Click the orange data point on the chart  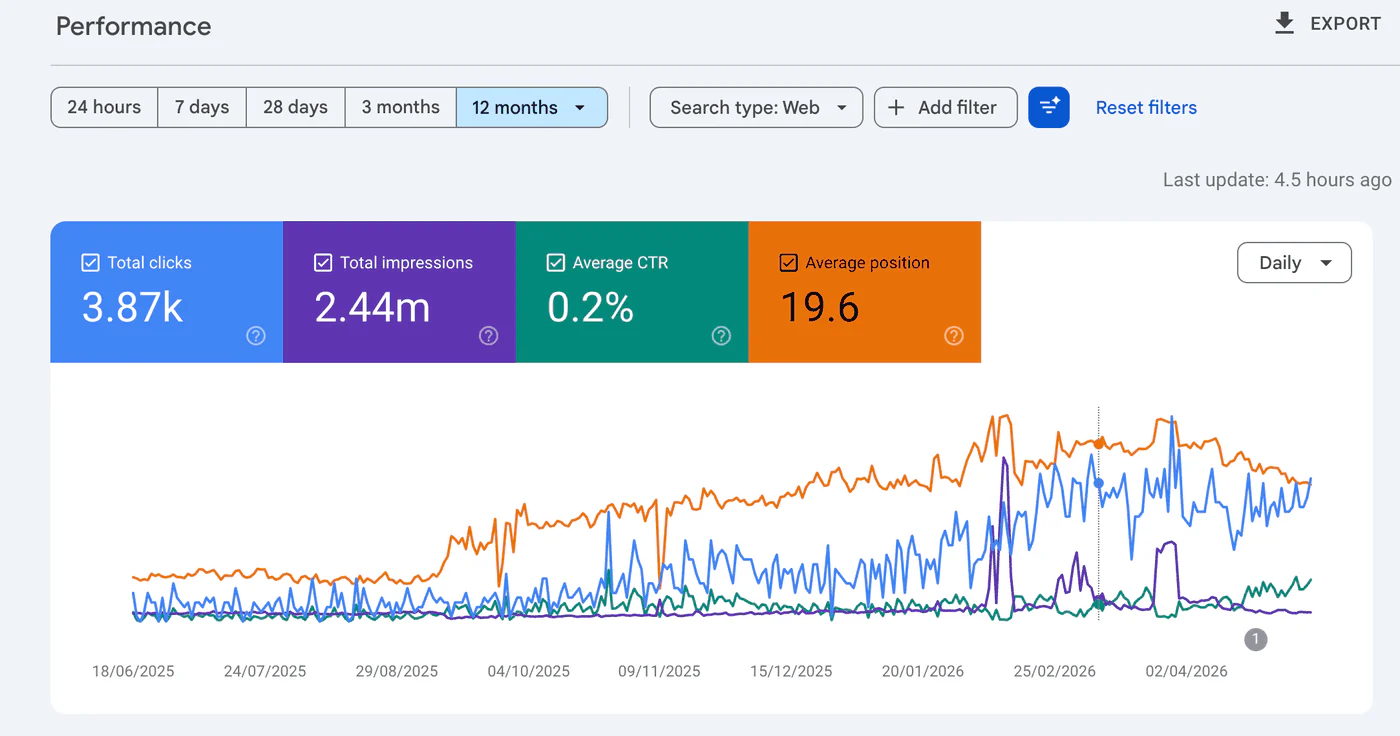click(1099, 442)
